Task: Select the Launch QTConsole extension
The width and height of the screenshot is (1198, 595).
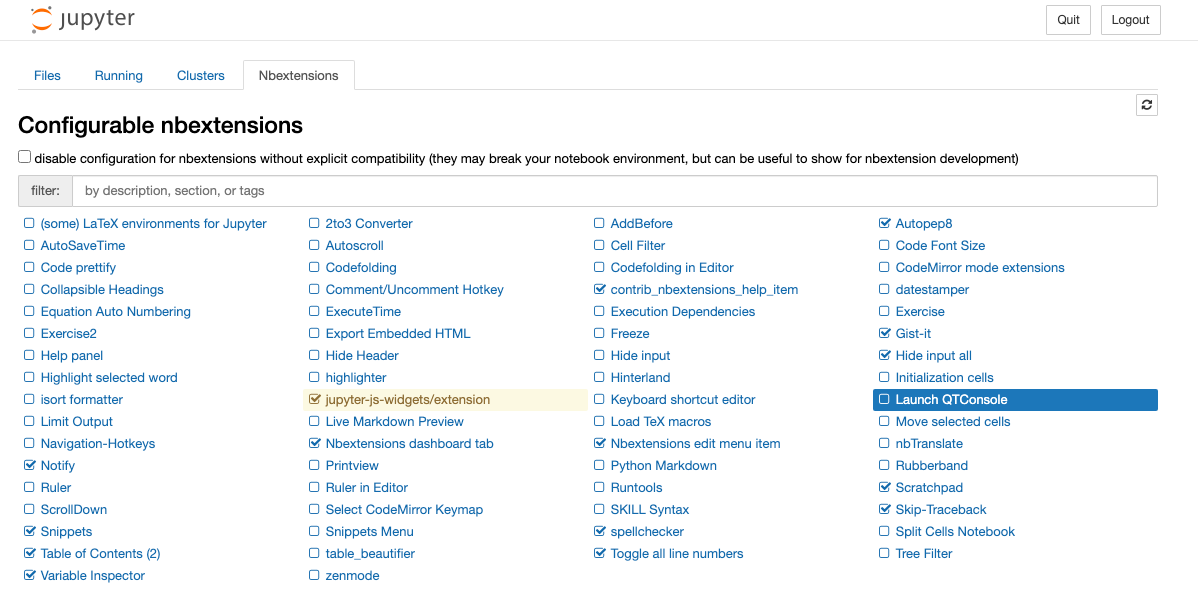Action: 951,400
